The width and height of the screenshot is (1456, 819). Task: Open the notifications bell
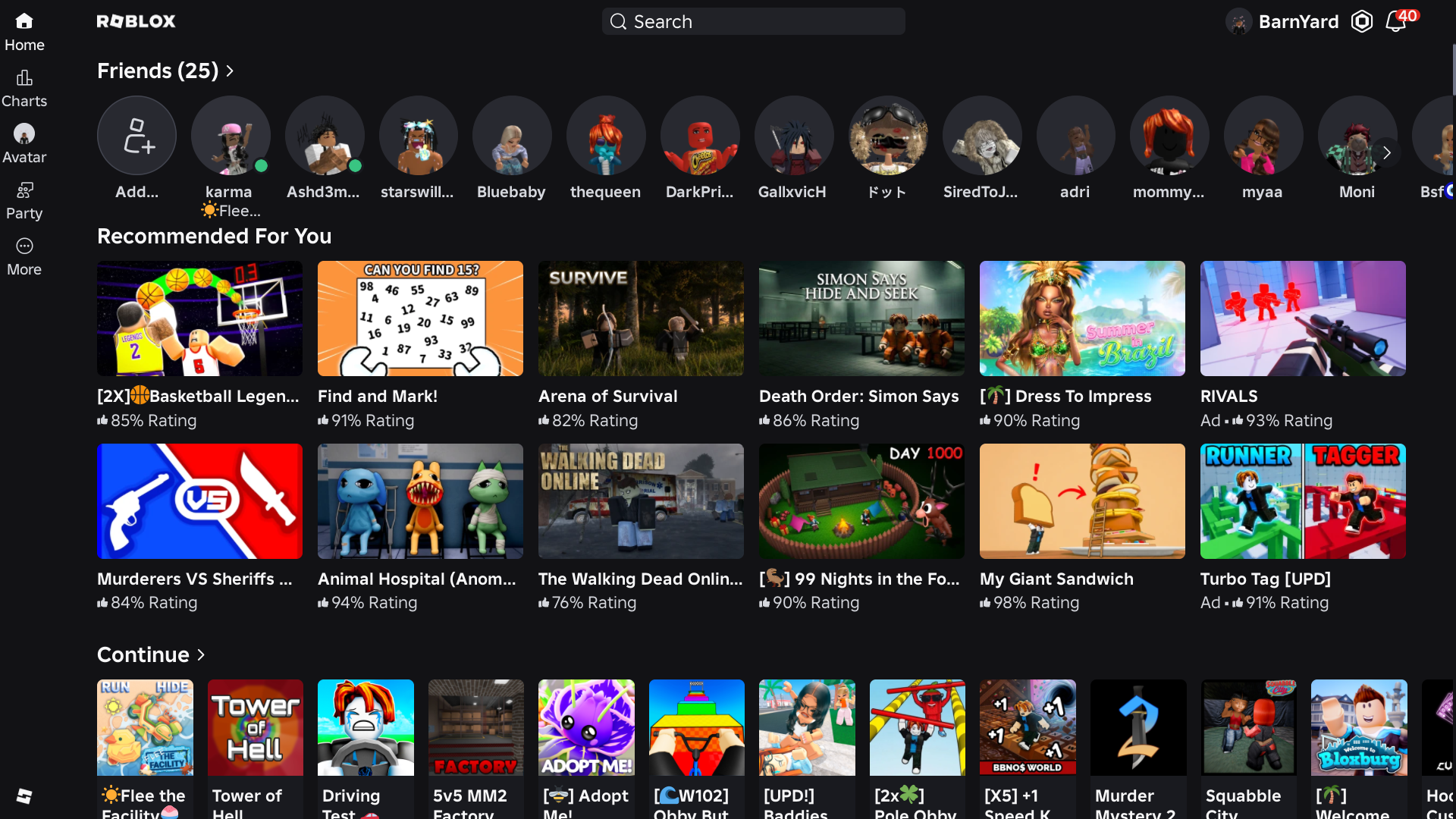click(1395, 21)
